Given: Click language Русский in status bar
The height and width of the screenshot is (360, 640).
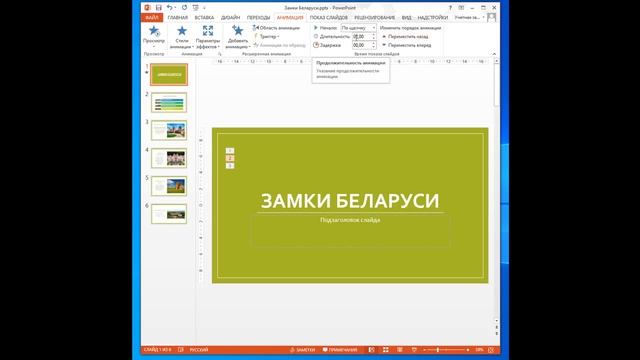Looking at the screenshot, I should click(x=199, y=350).
